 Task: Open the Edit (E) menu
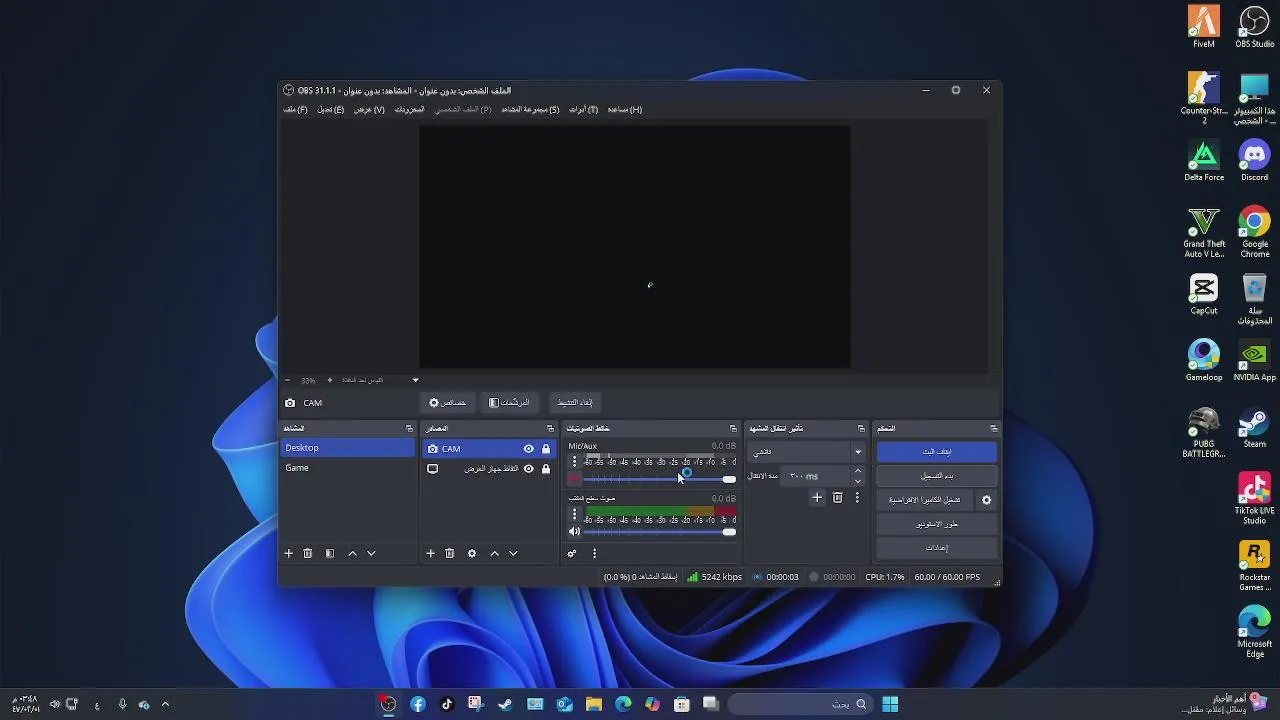point(331,110)
